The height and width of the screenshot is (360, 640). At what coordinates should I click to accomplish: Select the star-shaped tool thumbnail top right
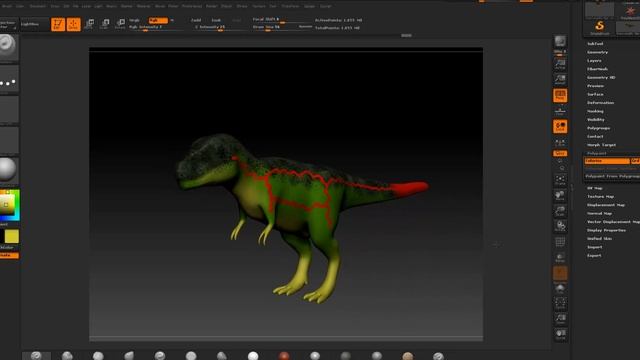(x=630, y=11)
